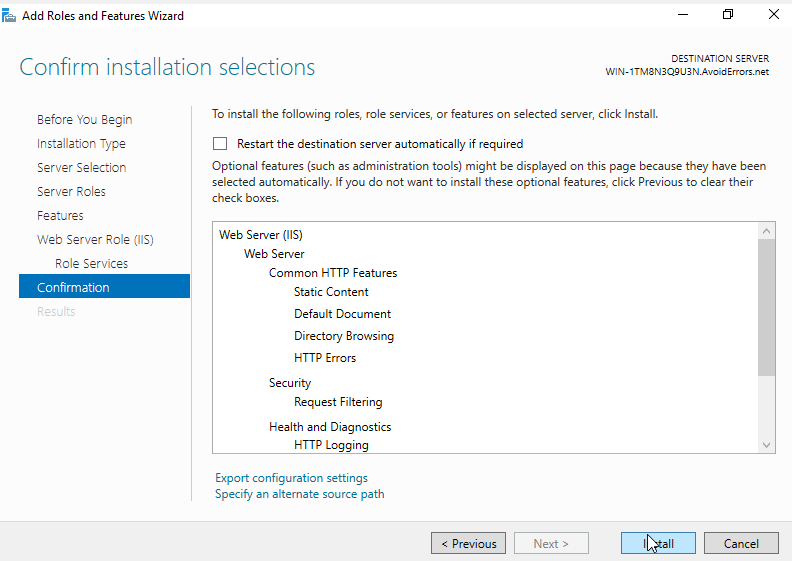Go to Role Services step
This screenshot has height=561, width=792.
point(91,264)
